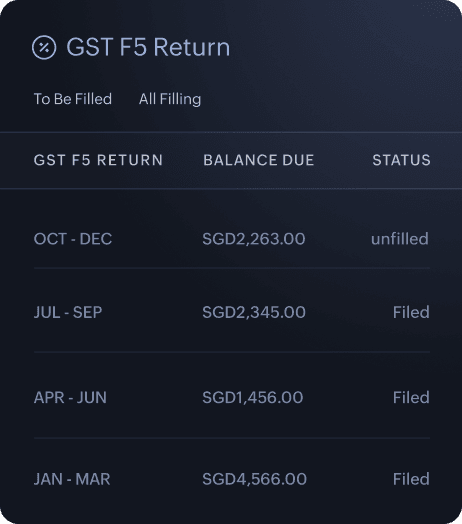Click the GST F5 Return panel title
The image size is (462, 524).
(148, 47)
